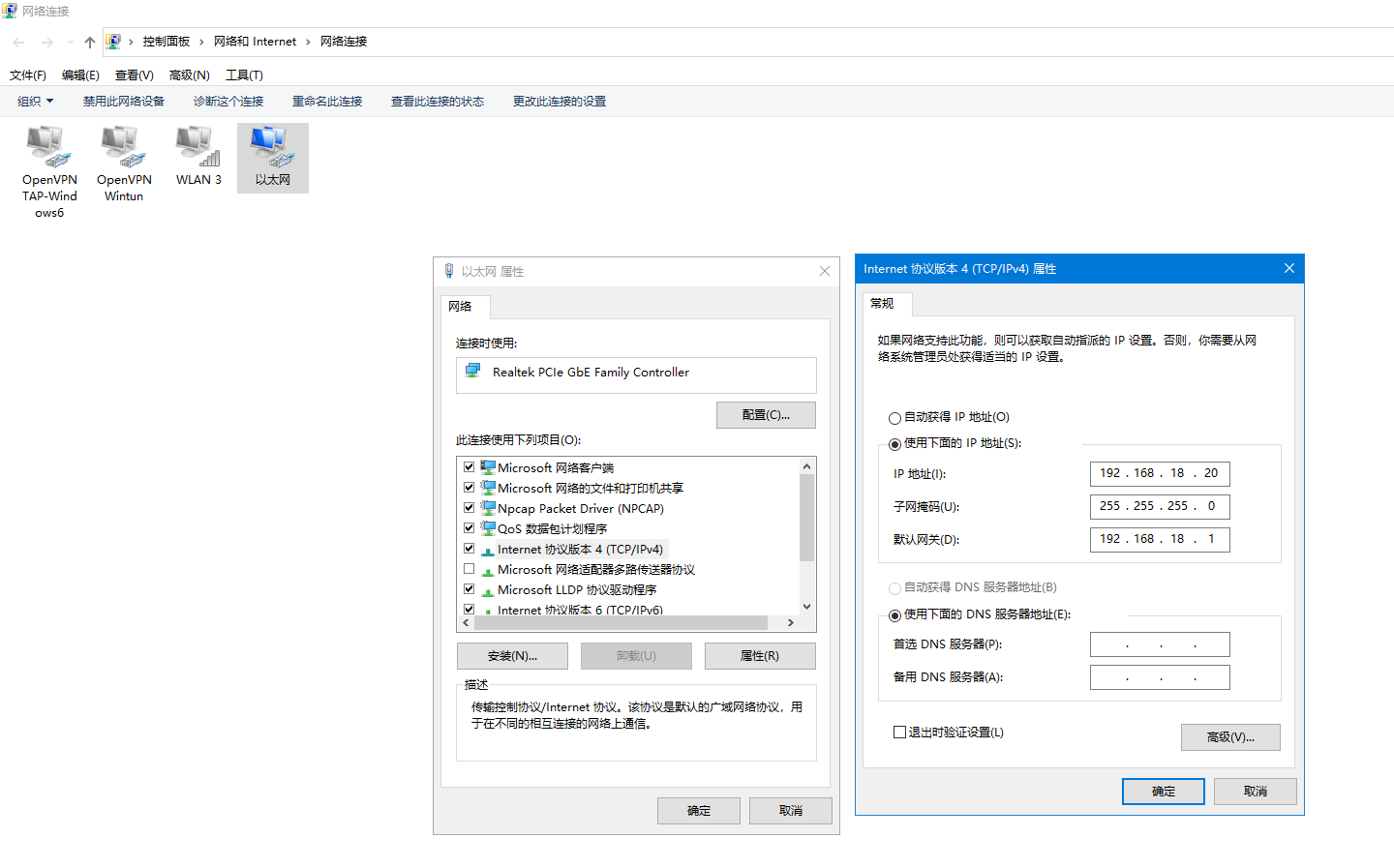Open the 组织 dropdown in toolbar
Viewport: 1394px width, 868px height.
coord(35,101)
